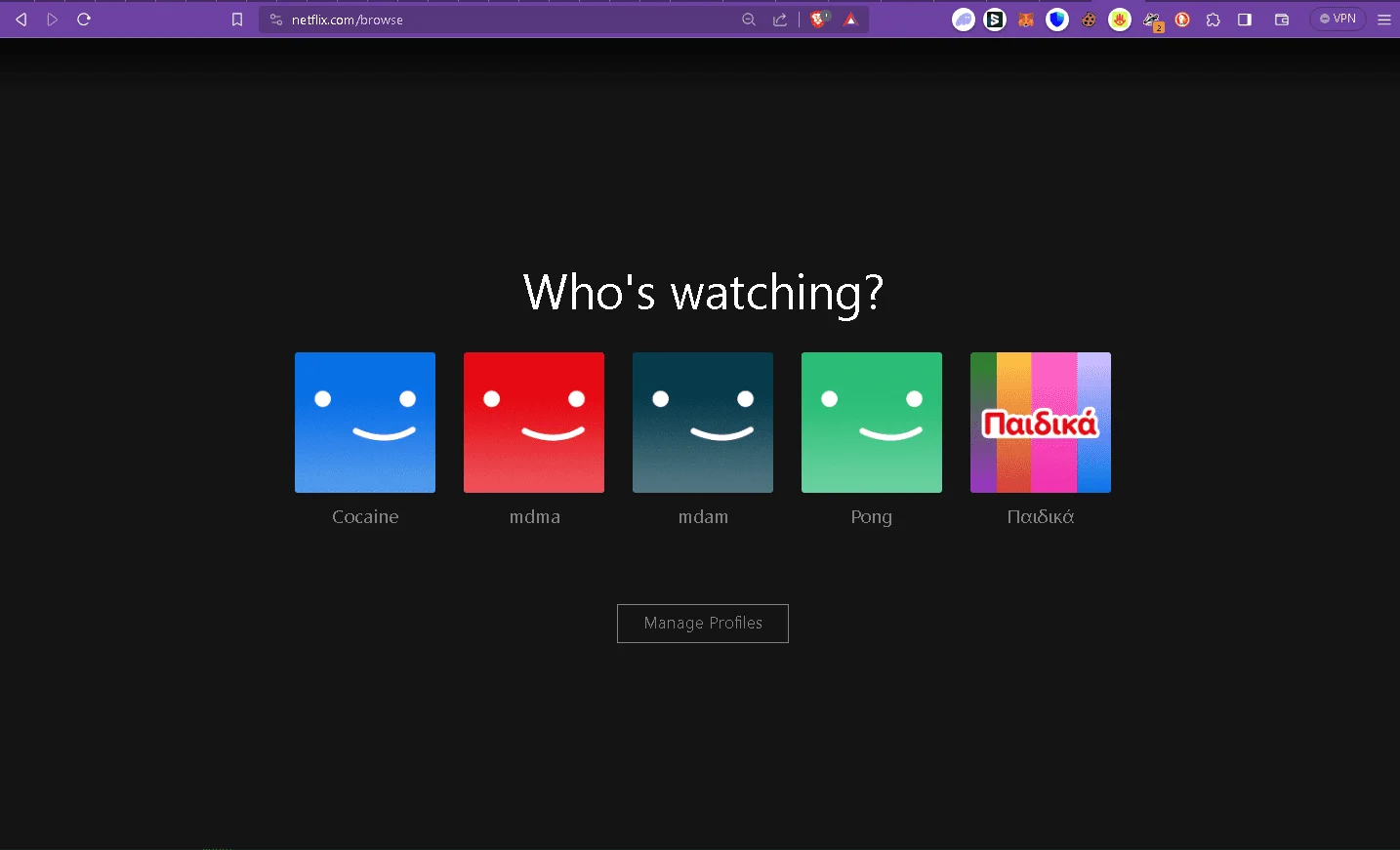Select the Cocaine profile avatar
Image resolution: width=1400 pixels, height=850 pixels.
tap(365, 423)
